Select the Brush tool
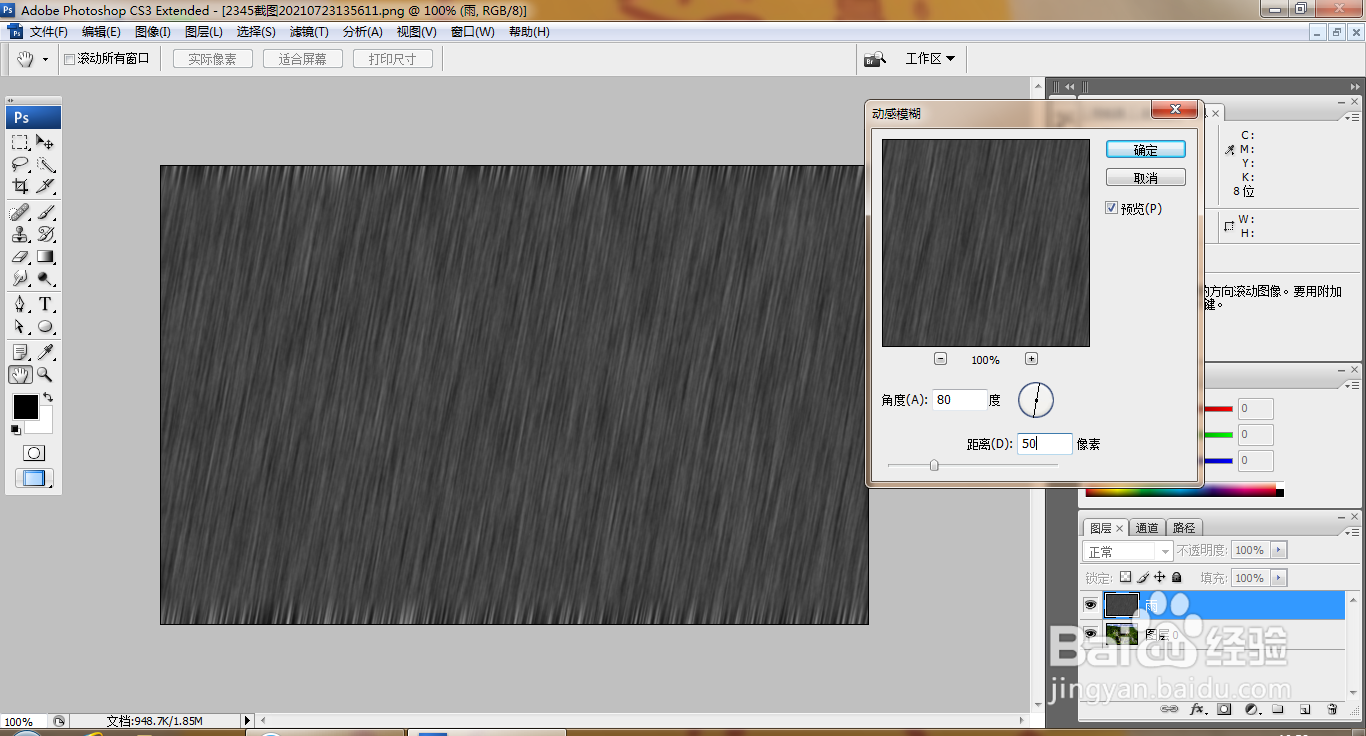 pyautogui.click(x=46, y=212)
